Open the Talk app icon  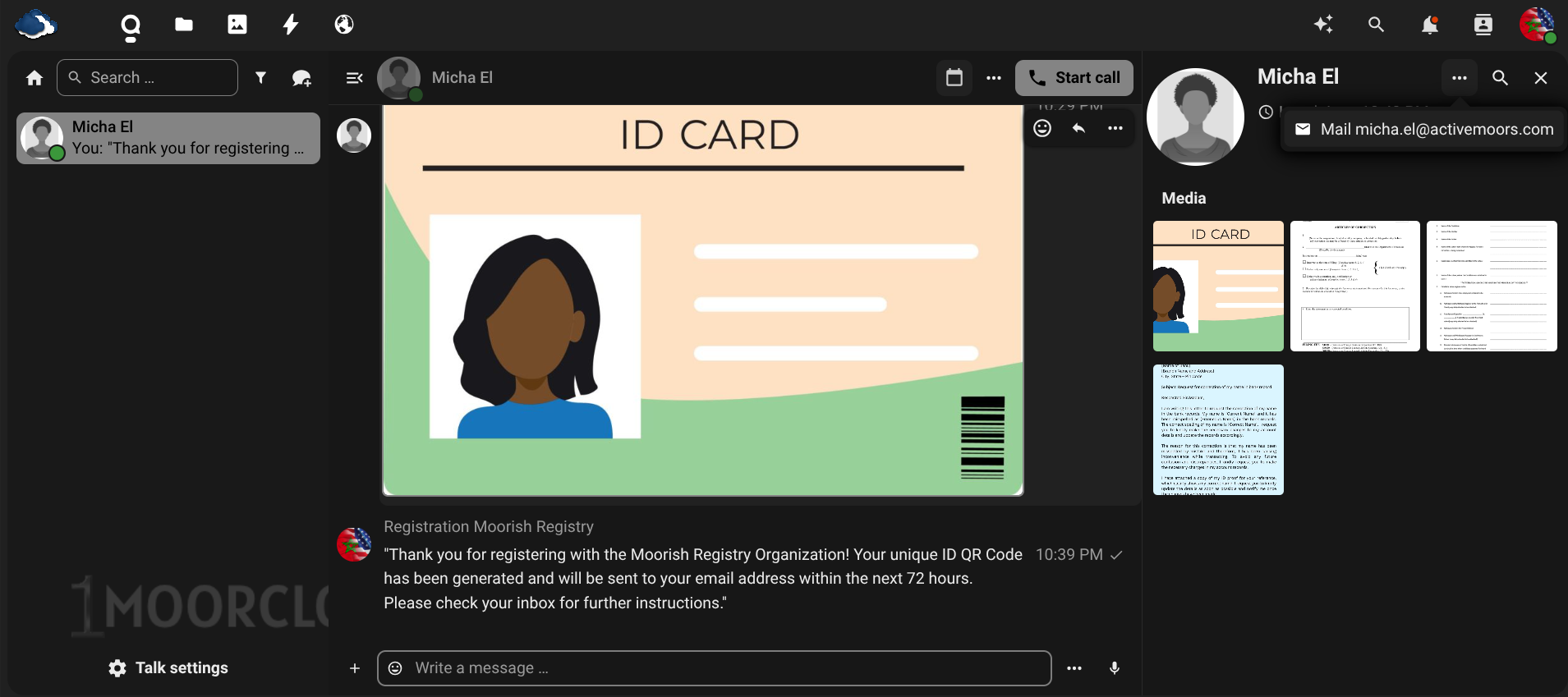pyautogui.click(x=131, y=26)
